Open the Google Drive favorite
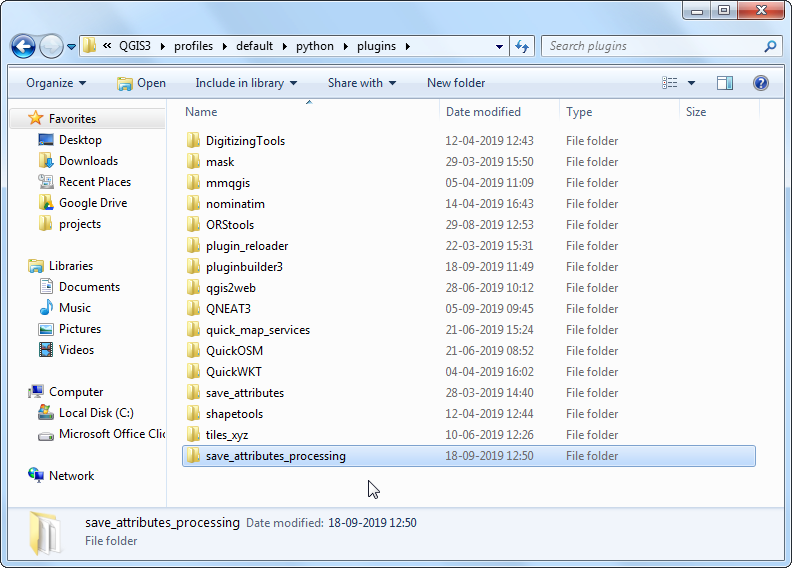This screenshot has width=792, height=568. click(x=92, y=203)
